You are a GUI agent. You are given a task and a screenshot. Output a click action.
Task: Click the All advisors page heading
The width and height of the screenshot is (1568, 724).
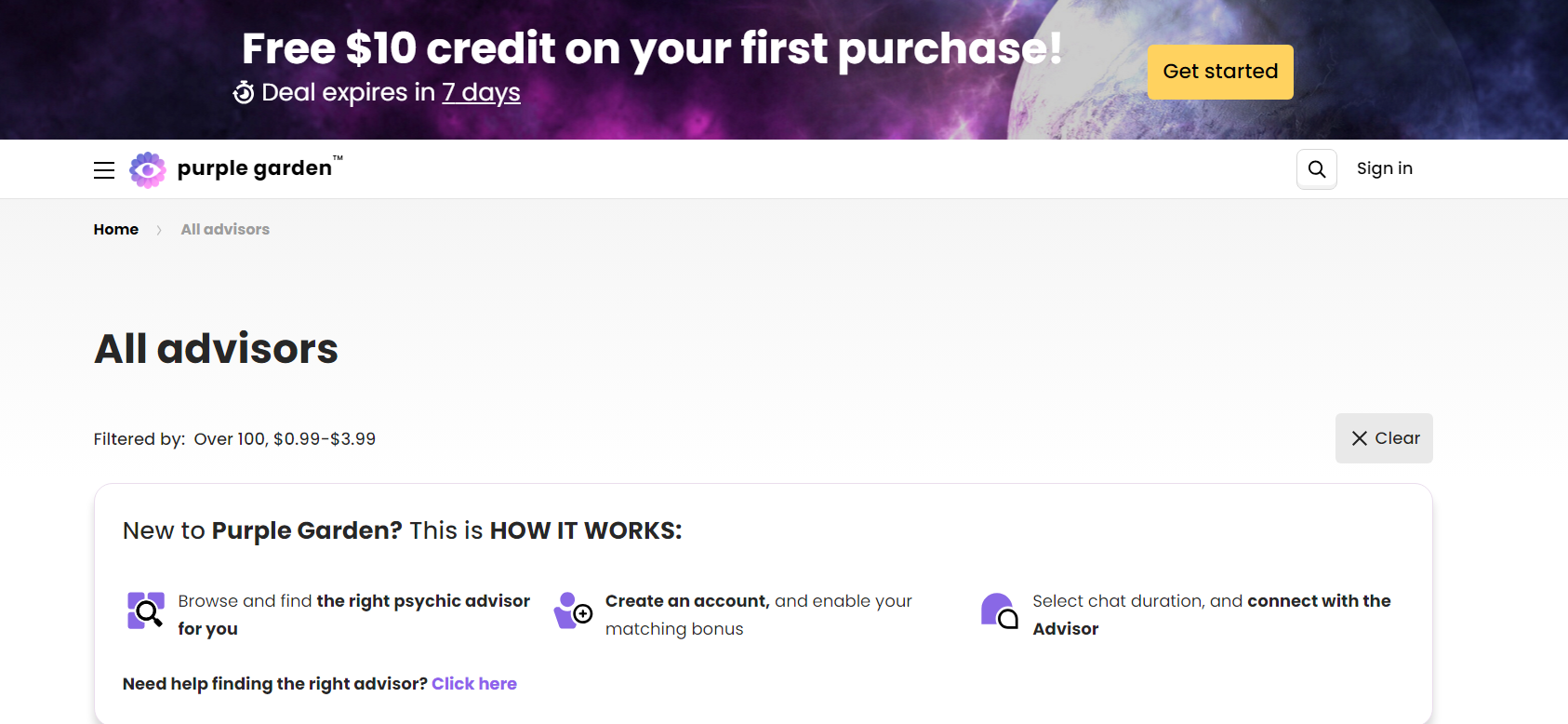tap(217, 349)
